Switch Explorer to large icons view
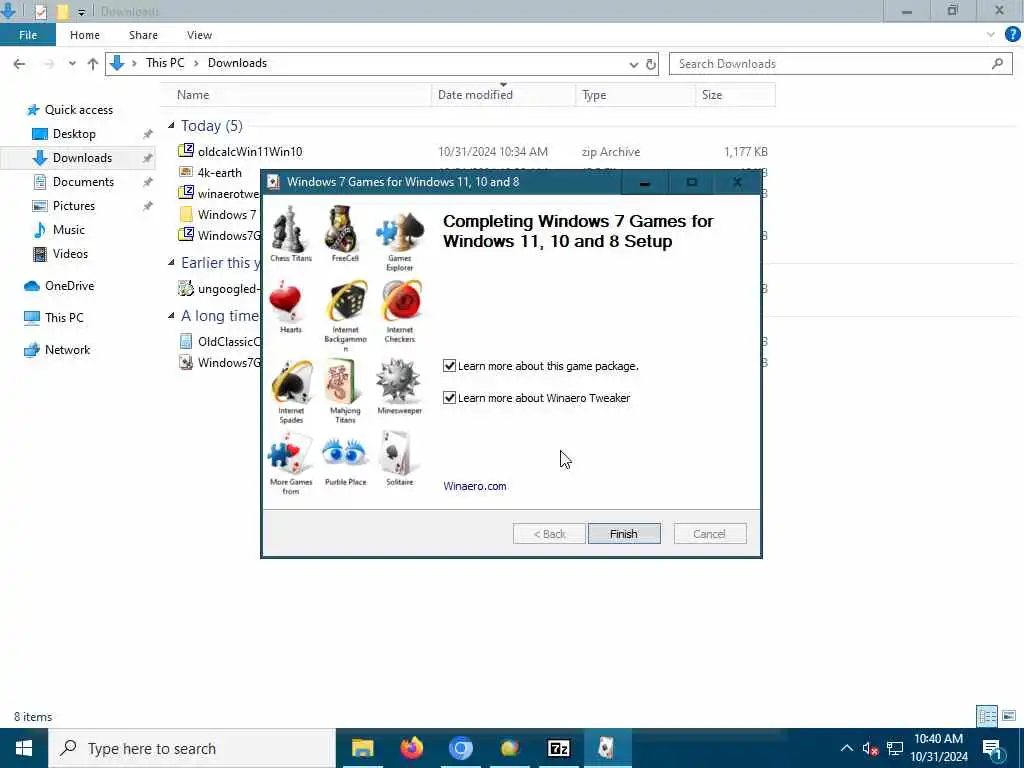This screenshot has width=1024, height=768. coord(1009,716)
